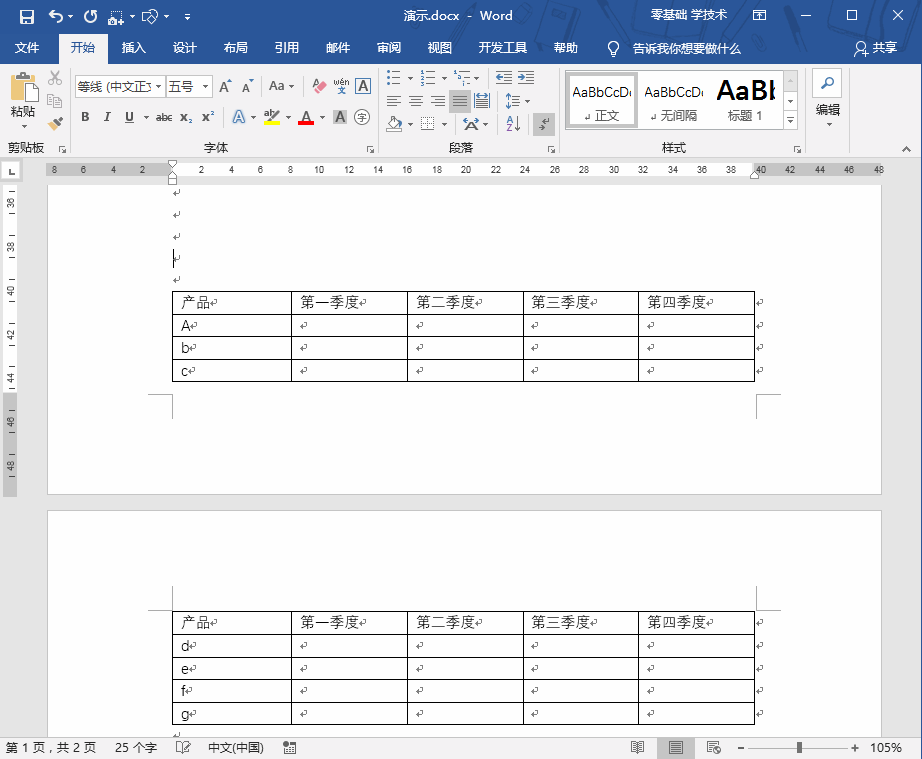Increase the paragraph indent
This screenshot has width=922, height=759.
526,77
